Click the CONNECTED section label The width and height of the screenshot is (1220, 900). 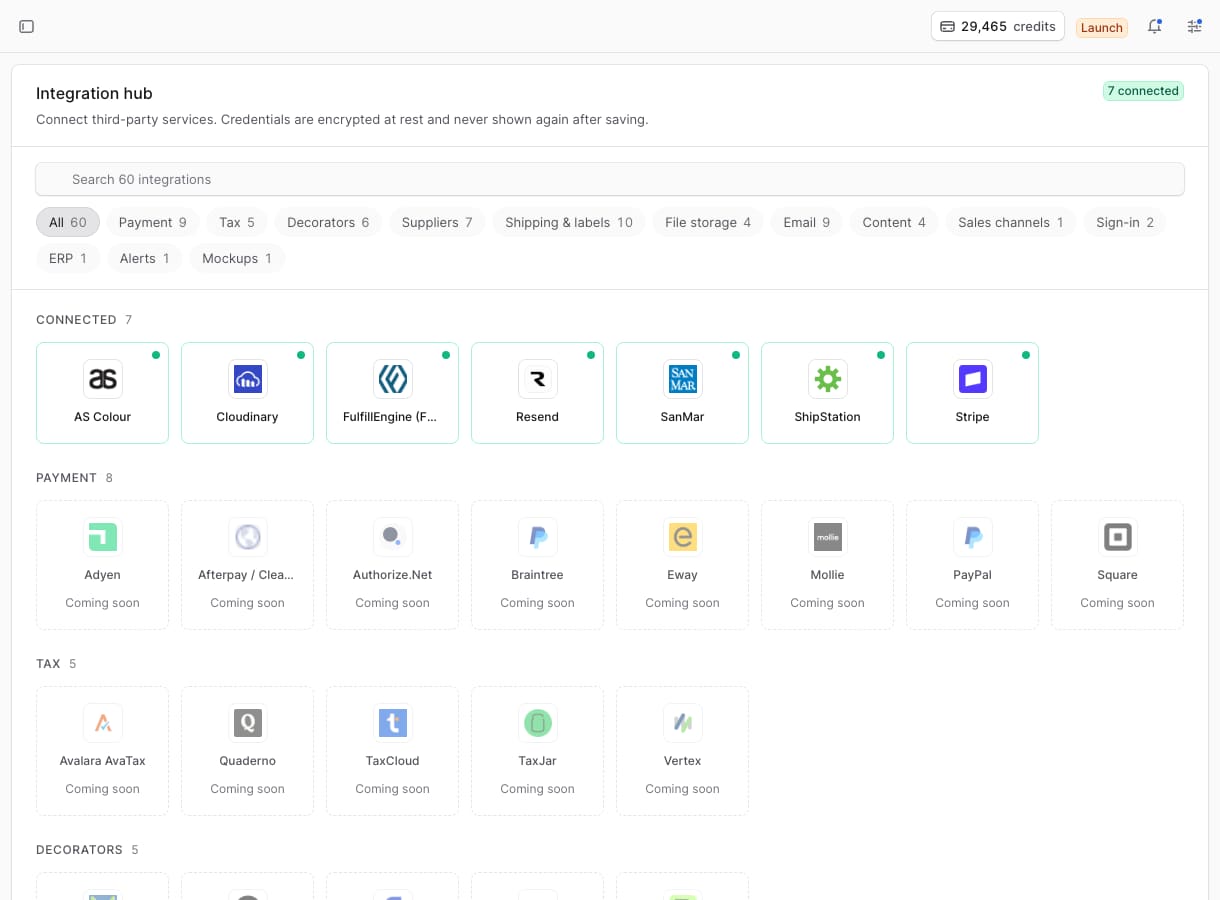76,320
